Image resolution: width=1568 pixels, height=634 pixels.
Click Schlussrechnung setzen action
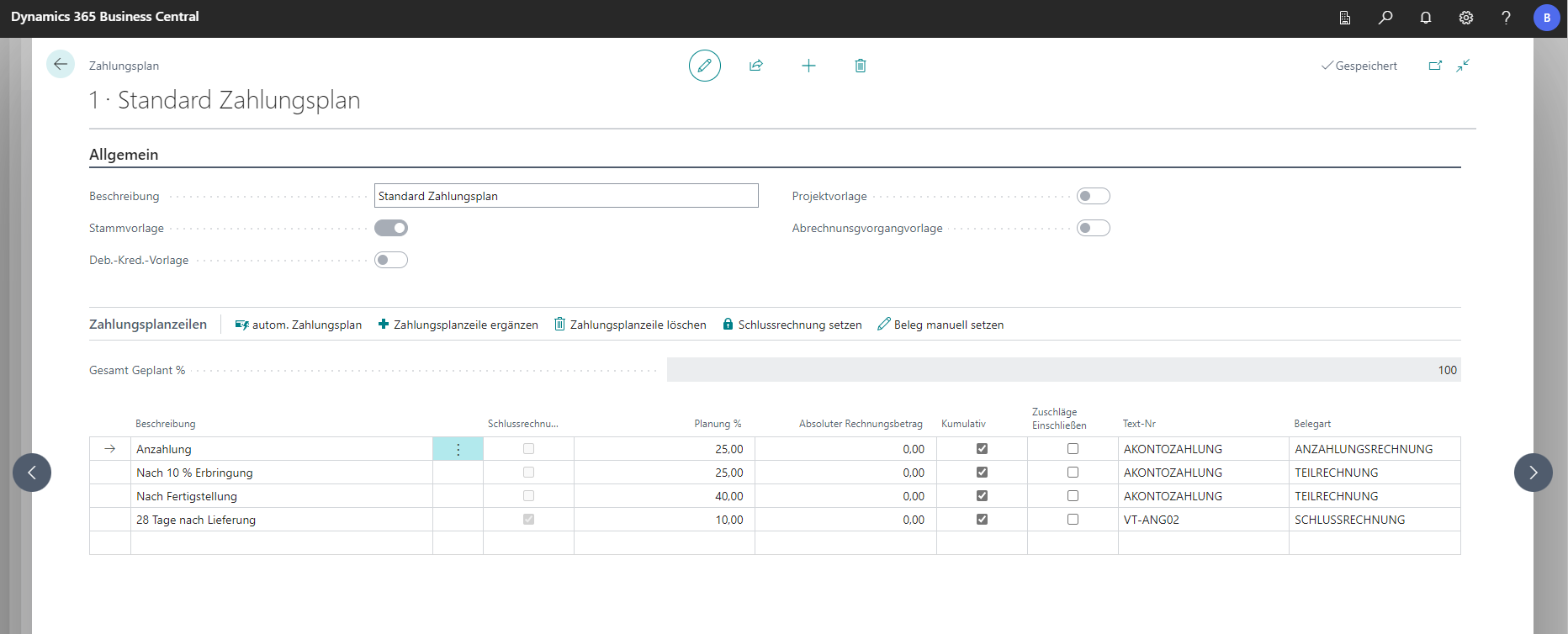click(x=792, y=325)
